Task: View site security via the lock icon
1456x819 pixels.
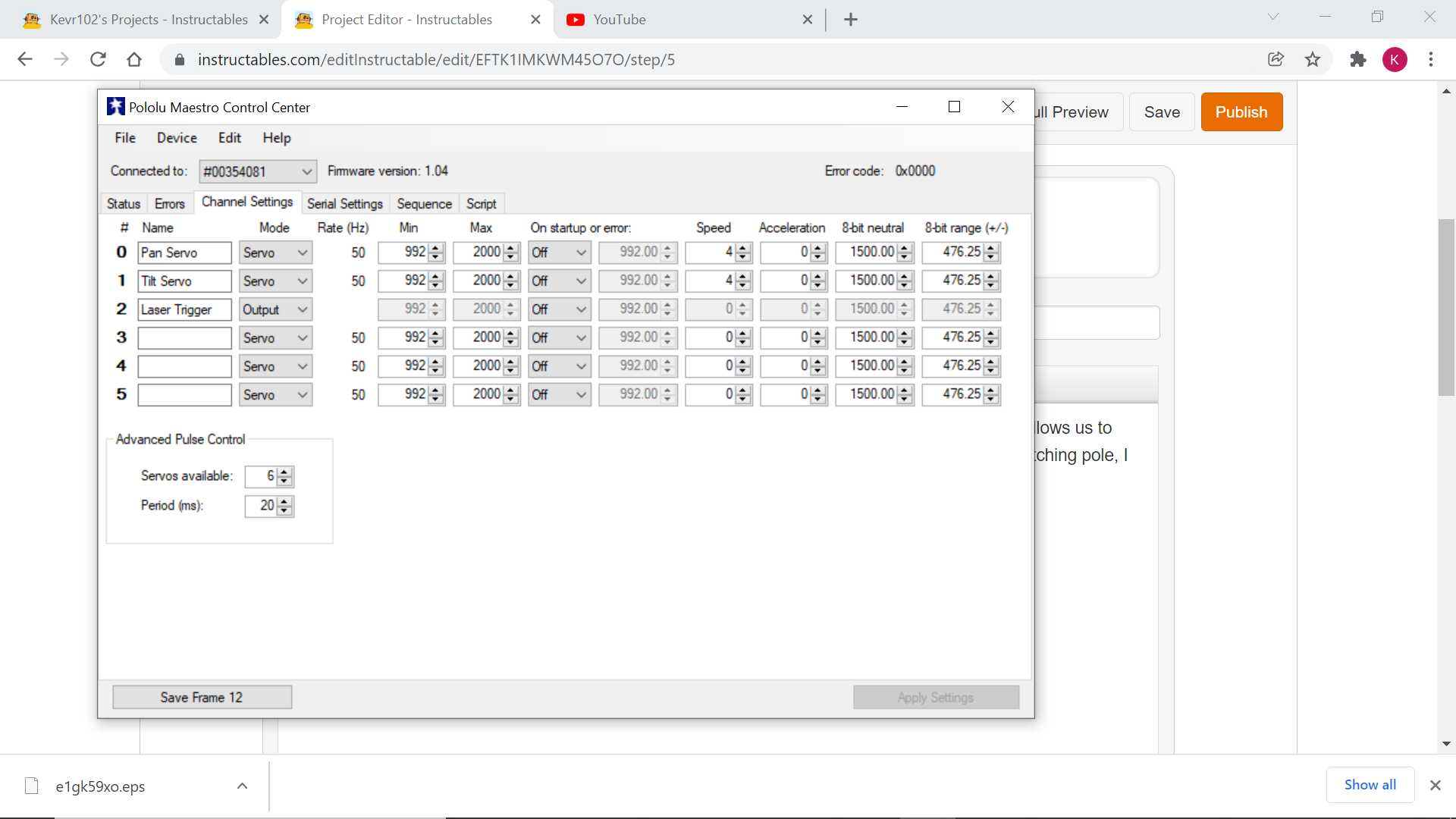Action: 180,59
